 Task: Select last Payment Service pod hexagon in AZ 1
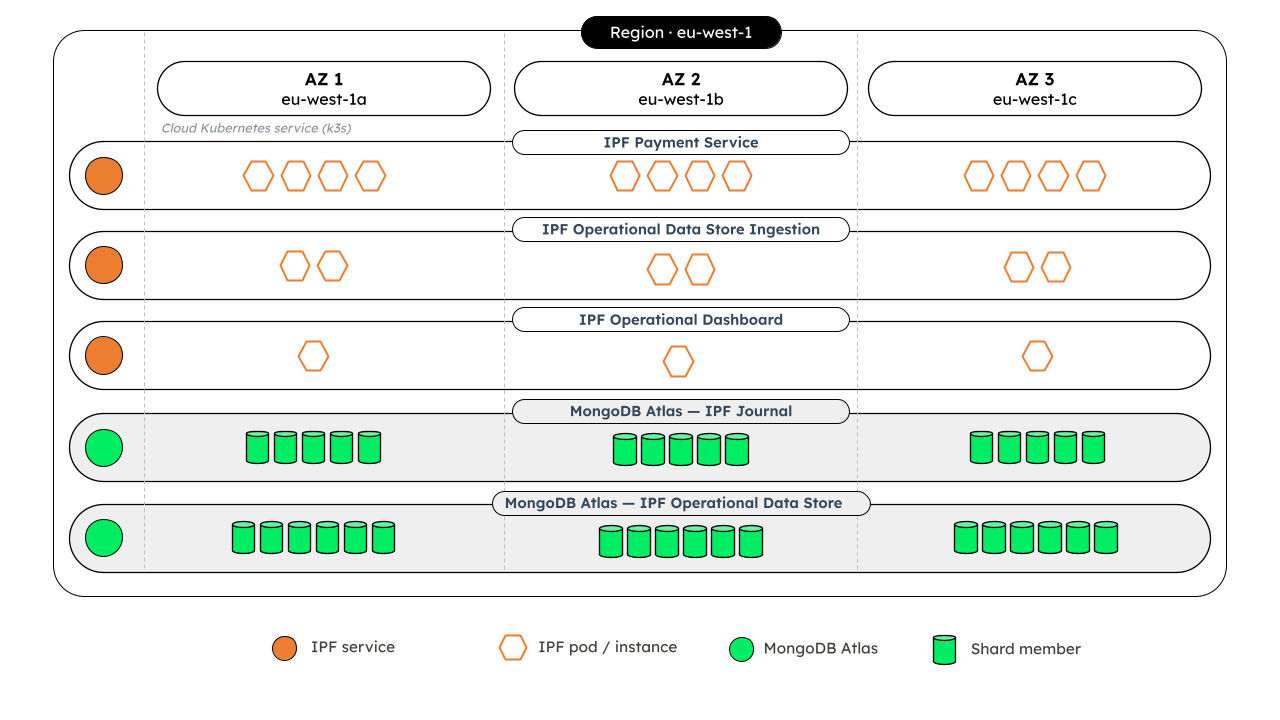pyautogui.click(x=371, y=176)
